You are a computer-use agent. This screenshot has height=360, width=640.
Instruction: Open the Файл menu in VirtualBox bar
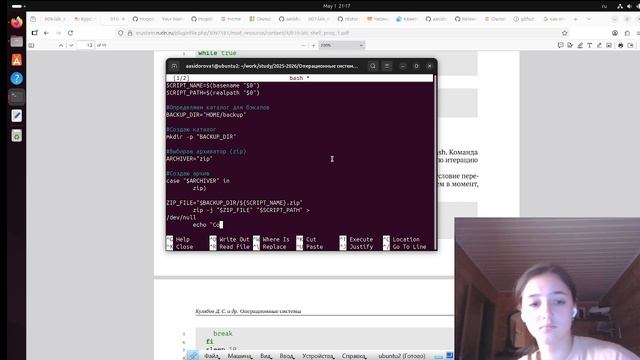pos(211,356)
